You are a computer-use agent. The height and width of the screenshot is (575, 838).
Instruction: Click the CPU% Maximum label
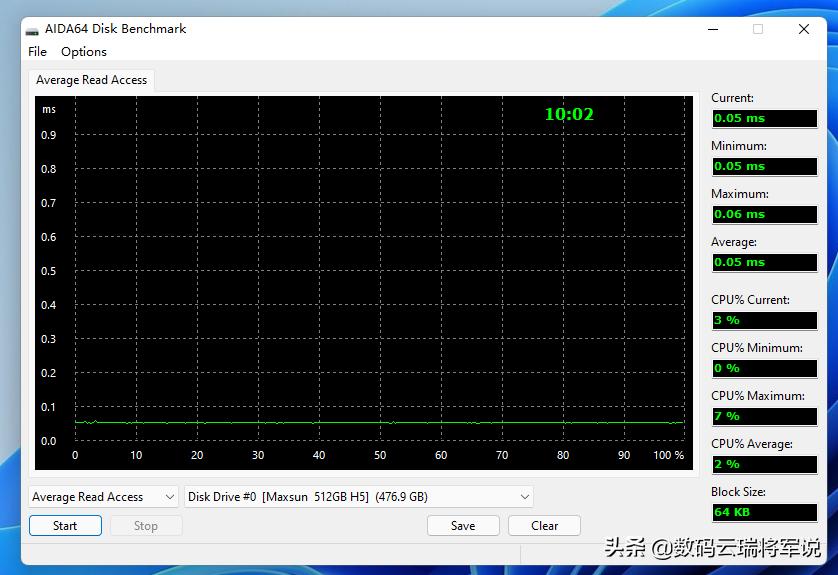click(x=758, y=396)
